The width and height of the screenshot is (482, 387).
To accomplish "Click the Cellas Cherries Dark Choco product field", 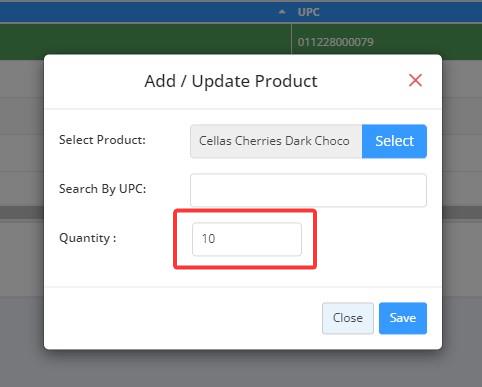I will click(276, 141).
